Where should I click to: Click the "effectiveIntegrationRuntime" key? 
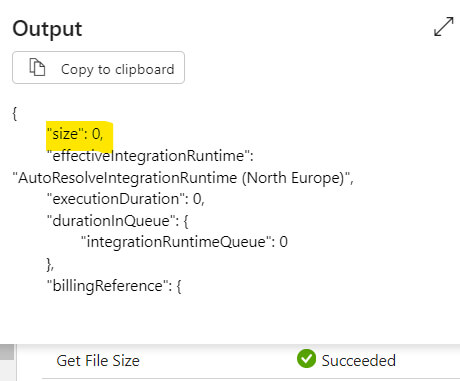pyautogui.click(x=150, y=156)
